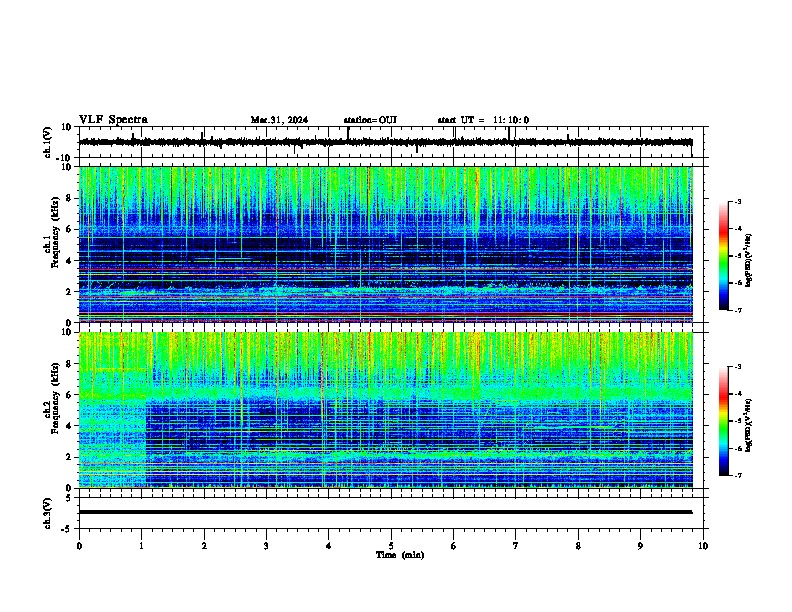This screenshot has width=792, height=612.
Task: Click the "6" kHz tick on ch.1 frequency axis
Action: [69, 229]
